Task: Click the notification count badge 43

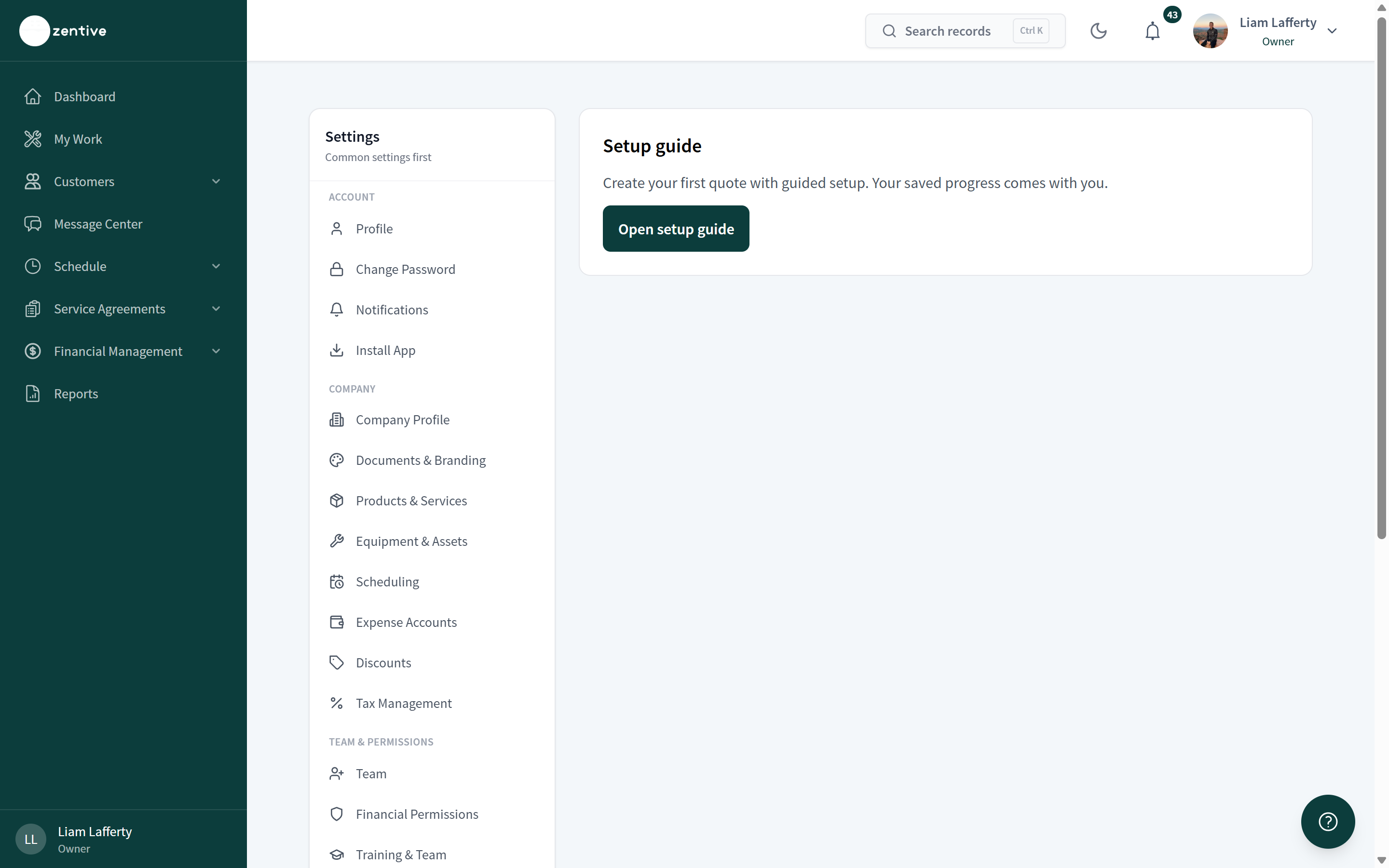Action: [1172, 14]
